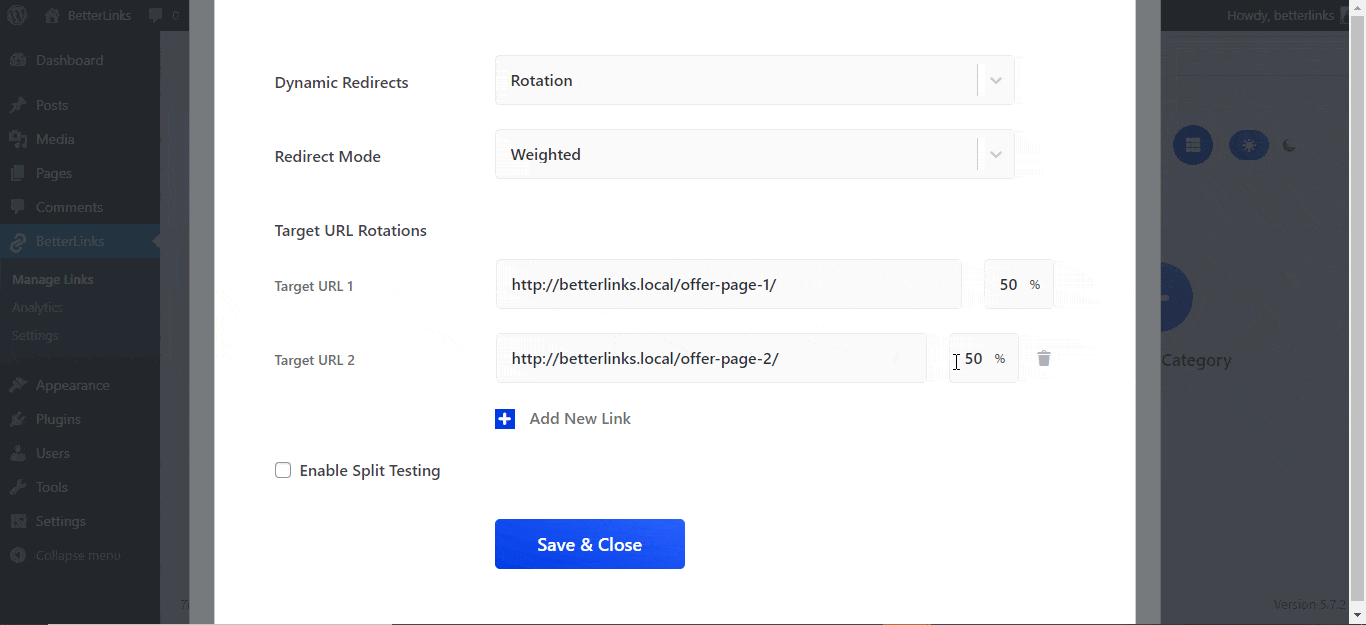Open the WordPress logo menu
The image size is (1366, 625).
(x=16, y=15)
